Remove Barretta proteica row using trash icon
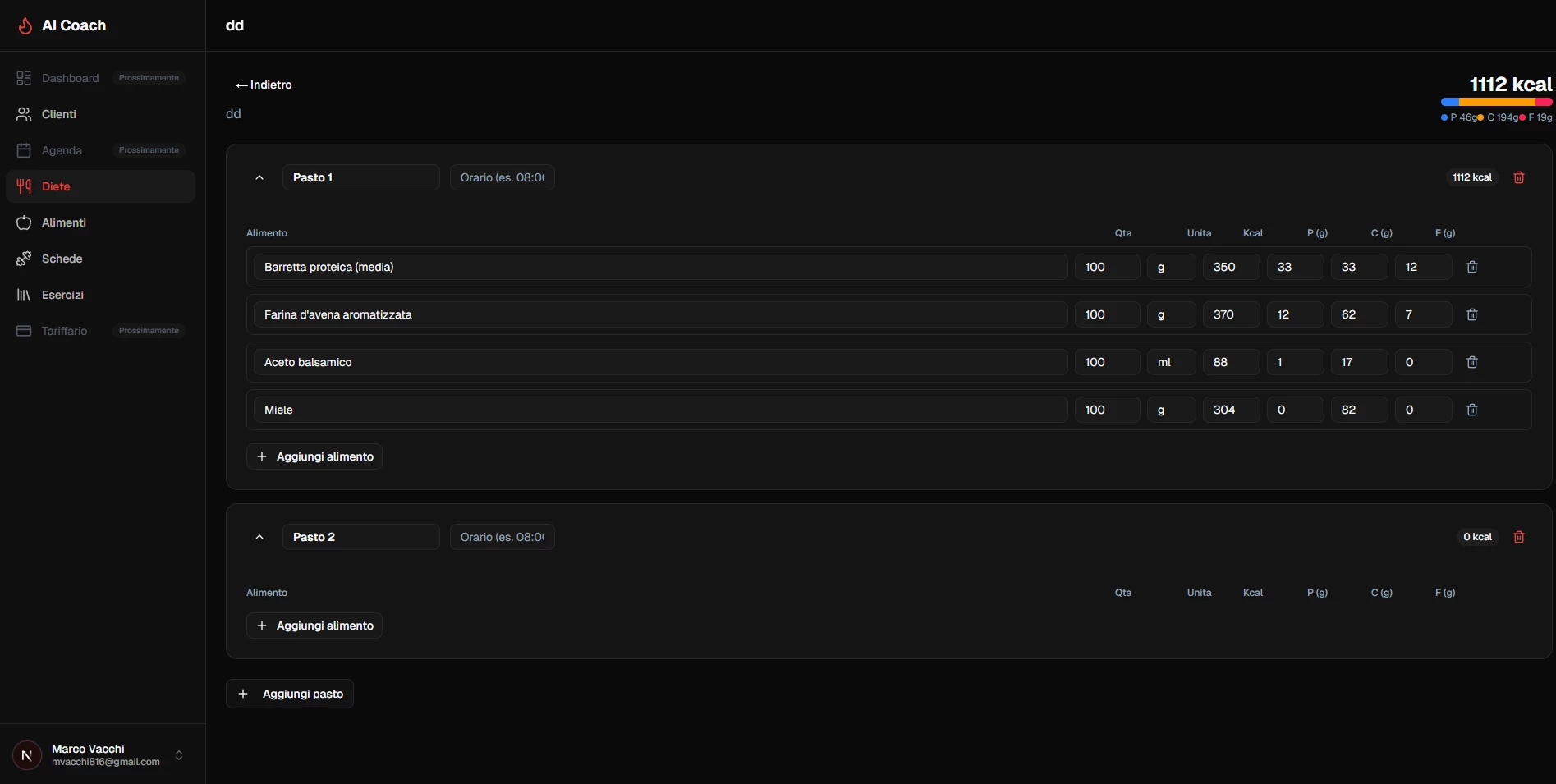Image resolution: width=1556 pixels, height=784 pixels. (x=1471, y=267)
